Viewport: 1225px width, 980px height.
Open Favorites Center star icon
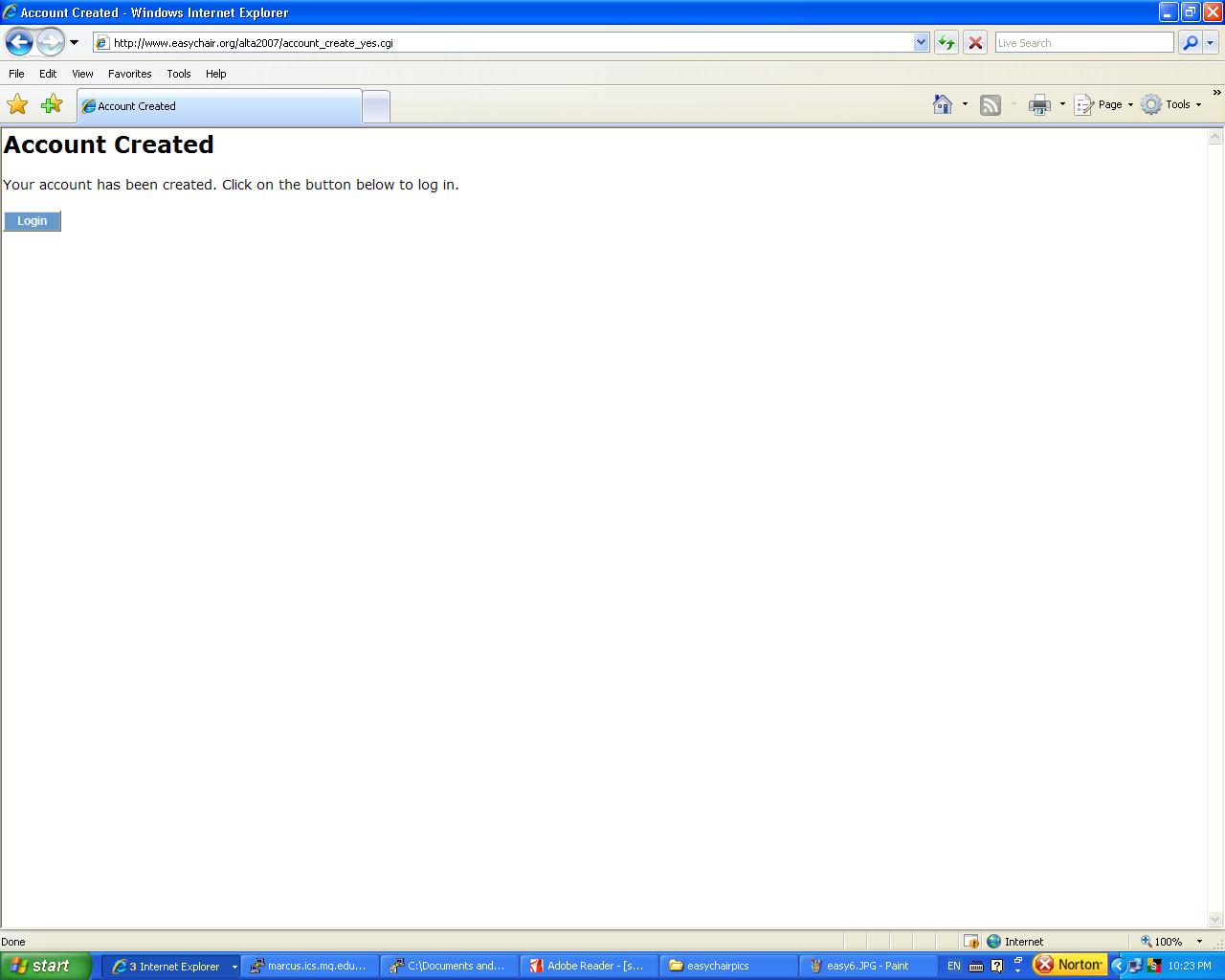pyautogui.click(x=17, y=104)
